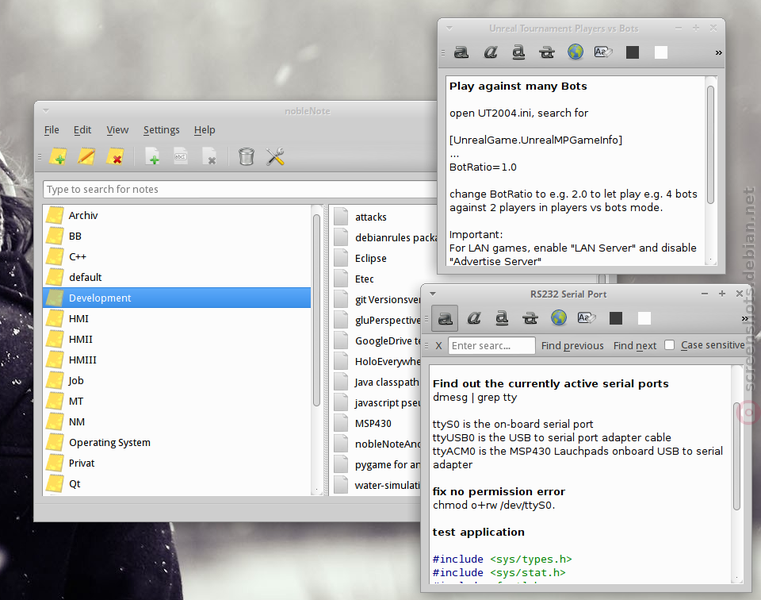The height and width of the screenshot is (600, 761).
Task: Open the File menu
Action: [51, 130]
